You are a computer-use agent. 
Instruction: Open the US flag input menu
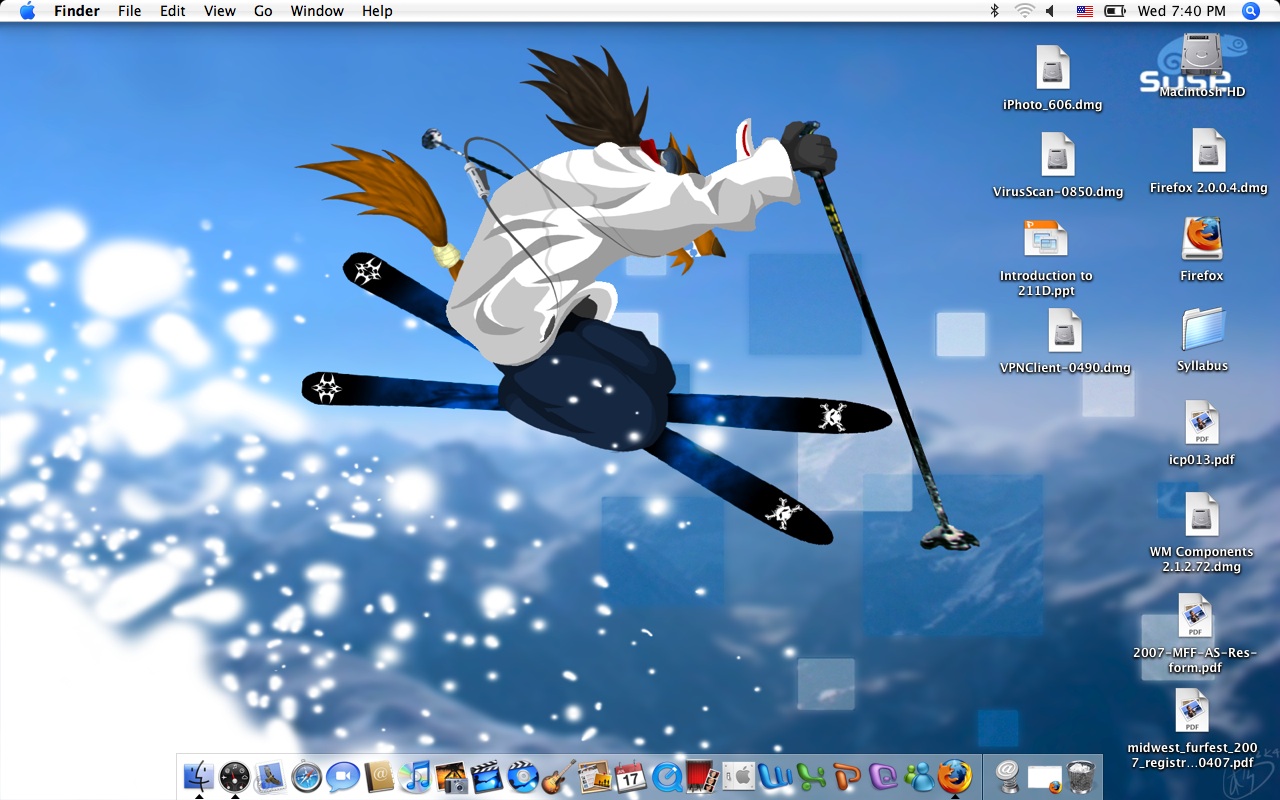[1085, 11]
